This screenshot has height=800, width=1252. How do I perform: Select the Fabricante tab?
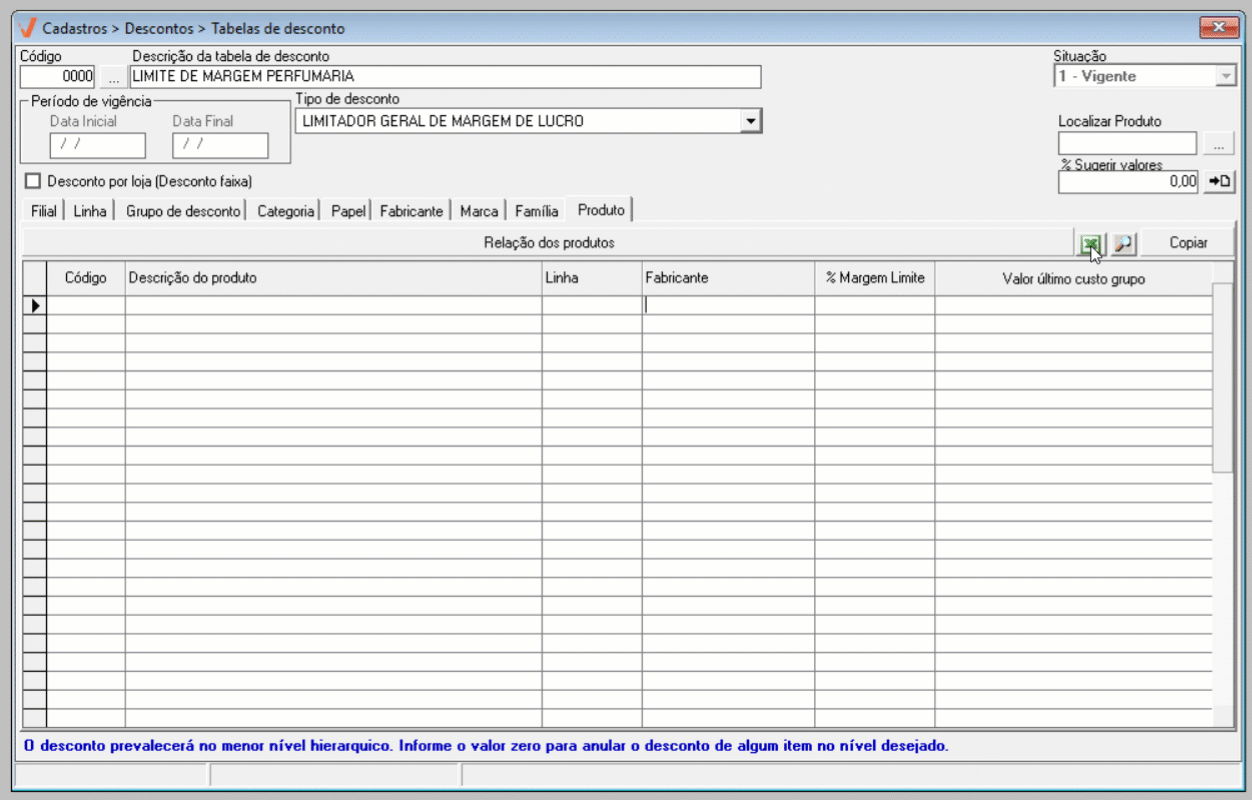(x=411, y=211)
